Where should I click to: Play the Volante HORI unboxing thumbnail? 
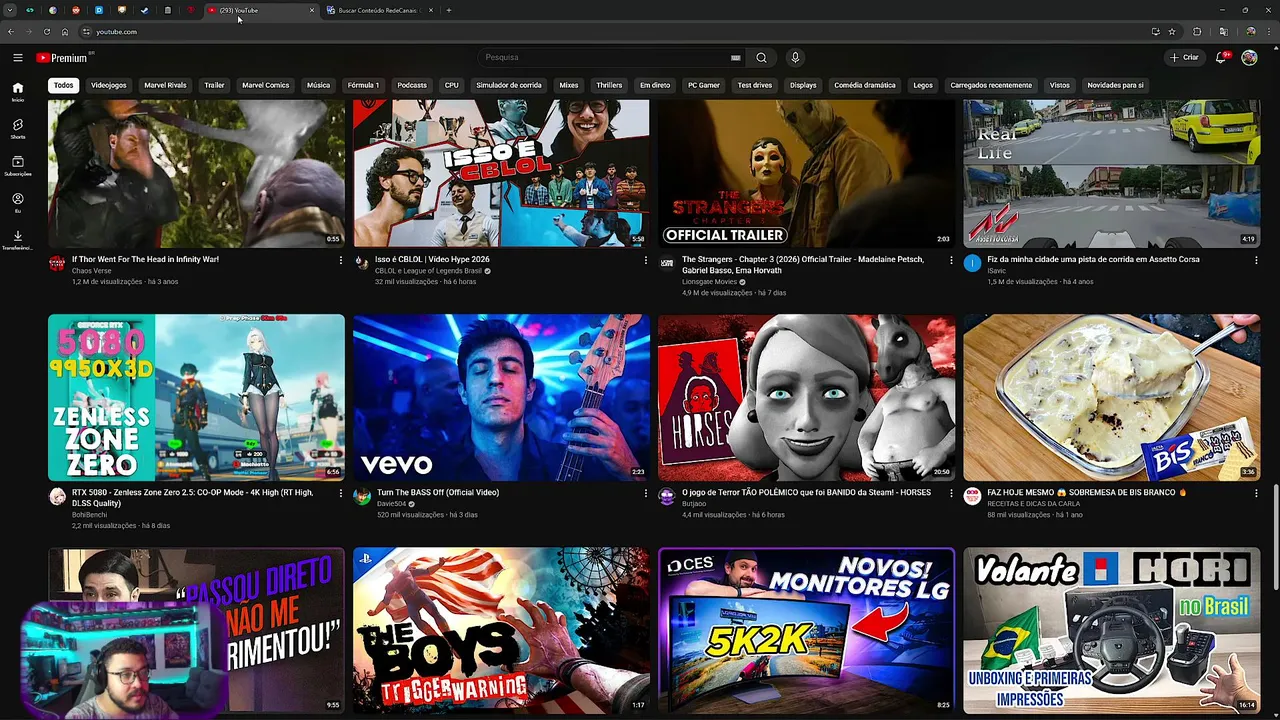[1111, 630]
